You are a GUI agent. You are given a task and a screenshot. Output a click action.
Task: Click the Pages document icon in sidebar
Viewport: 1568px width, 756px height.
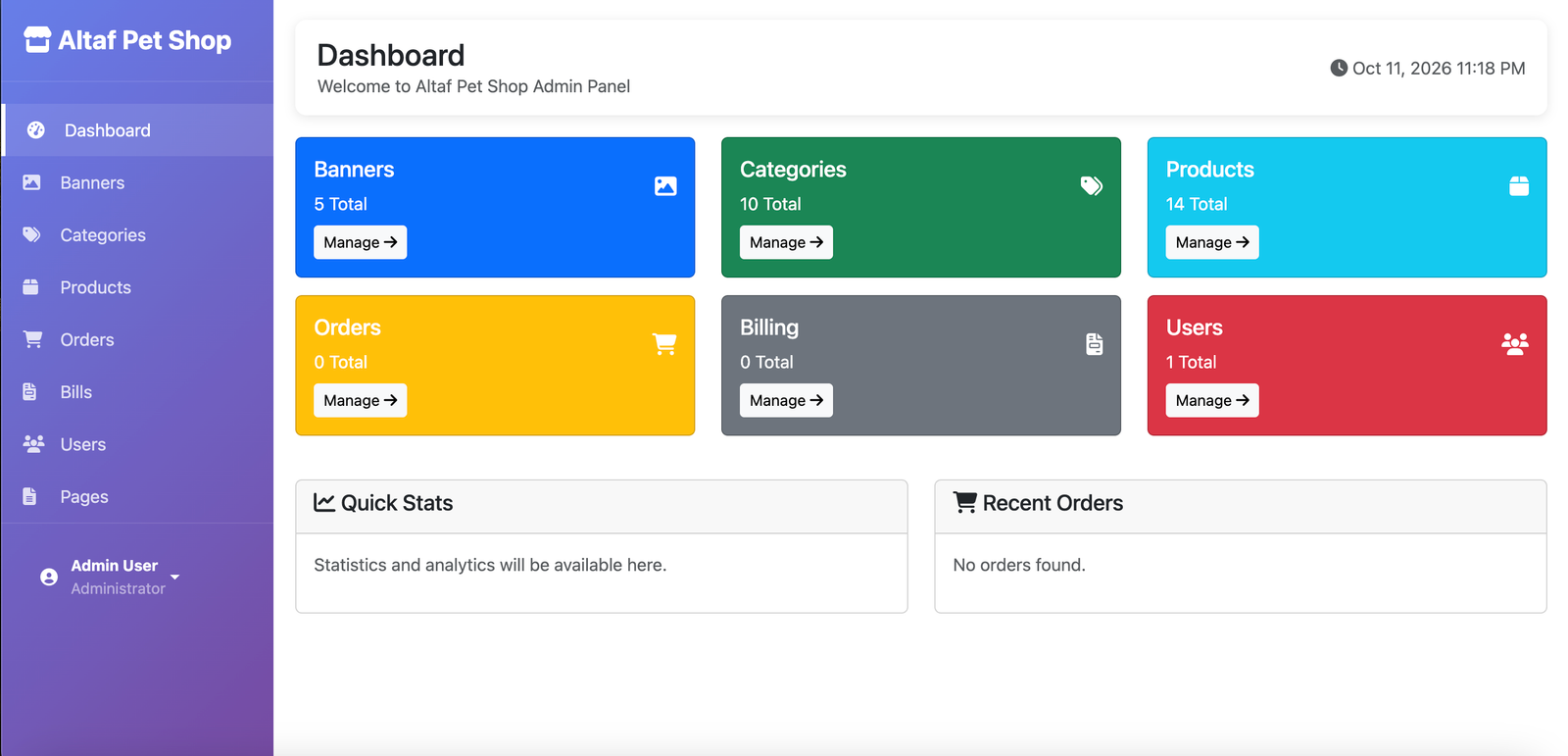pos(30,496)
